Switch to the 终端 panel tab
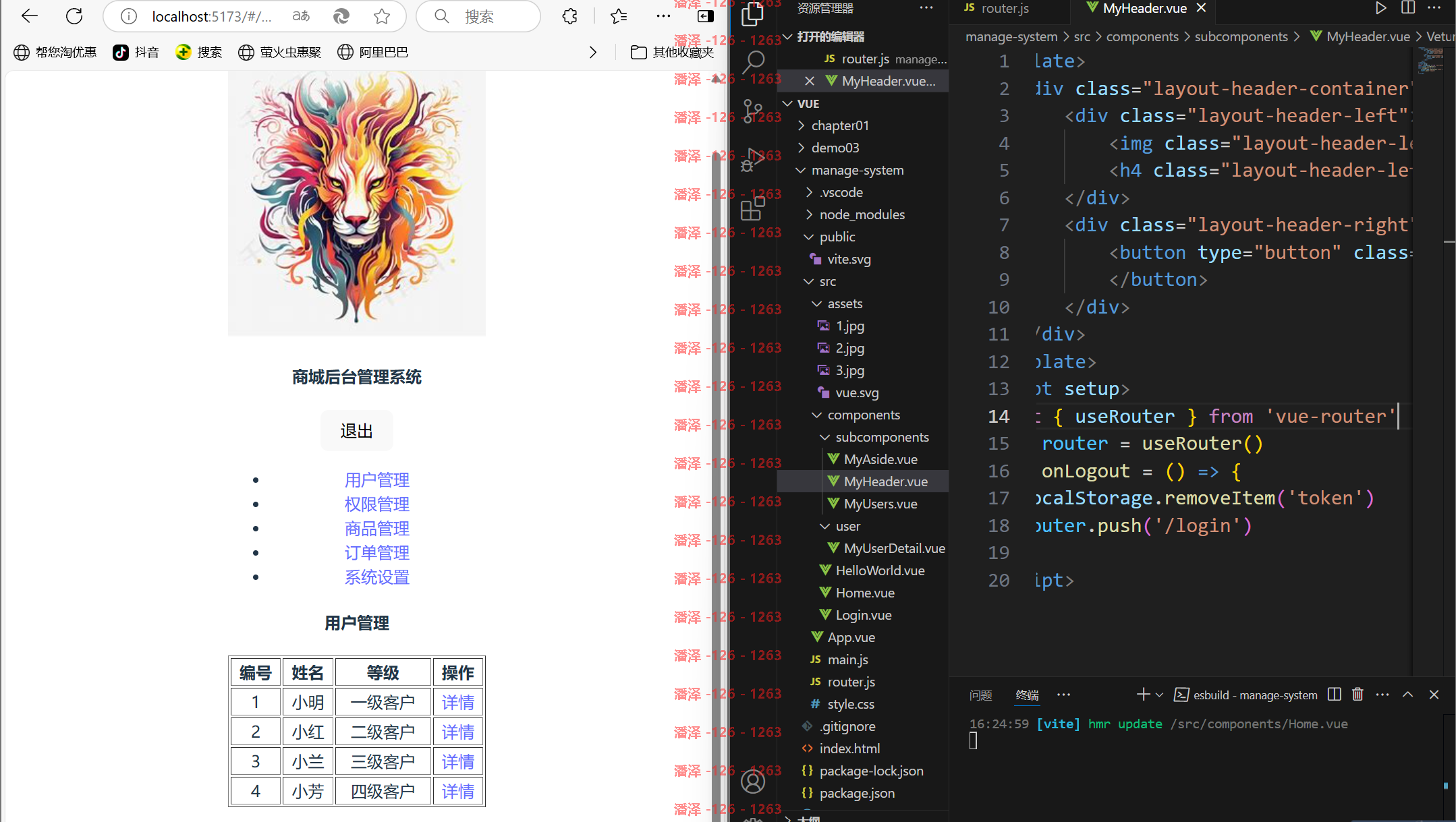1456x822 pixels. (1027, 695)
